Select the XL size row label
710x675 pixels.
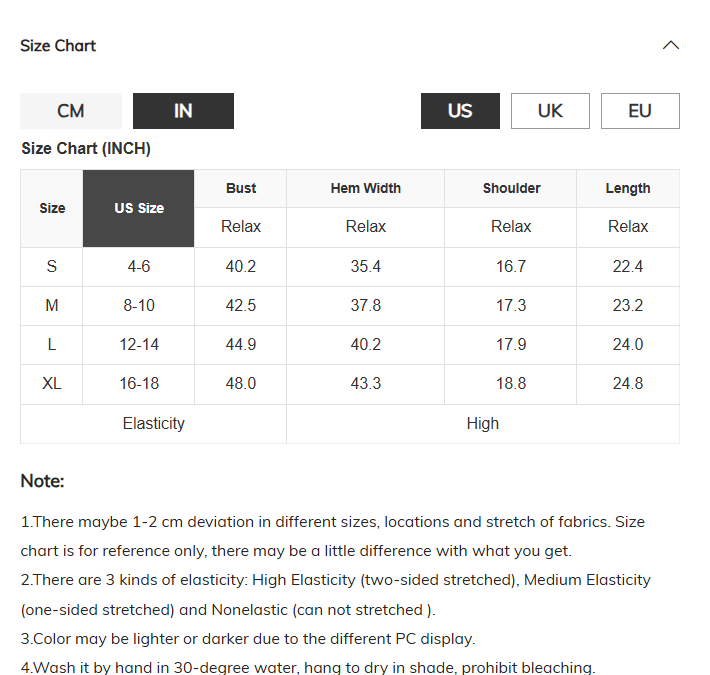(52, 384)
